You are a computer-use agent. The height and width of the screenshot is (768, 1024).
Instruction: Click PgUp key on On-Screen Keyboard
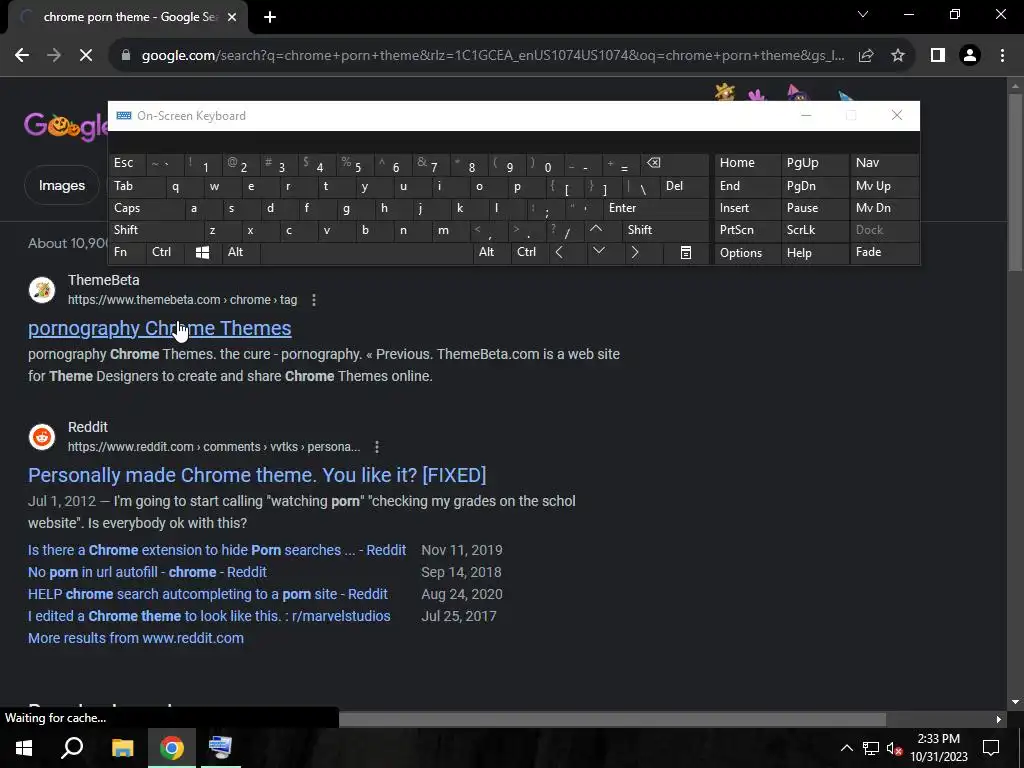point(814,163)
